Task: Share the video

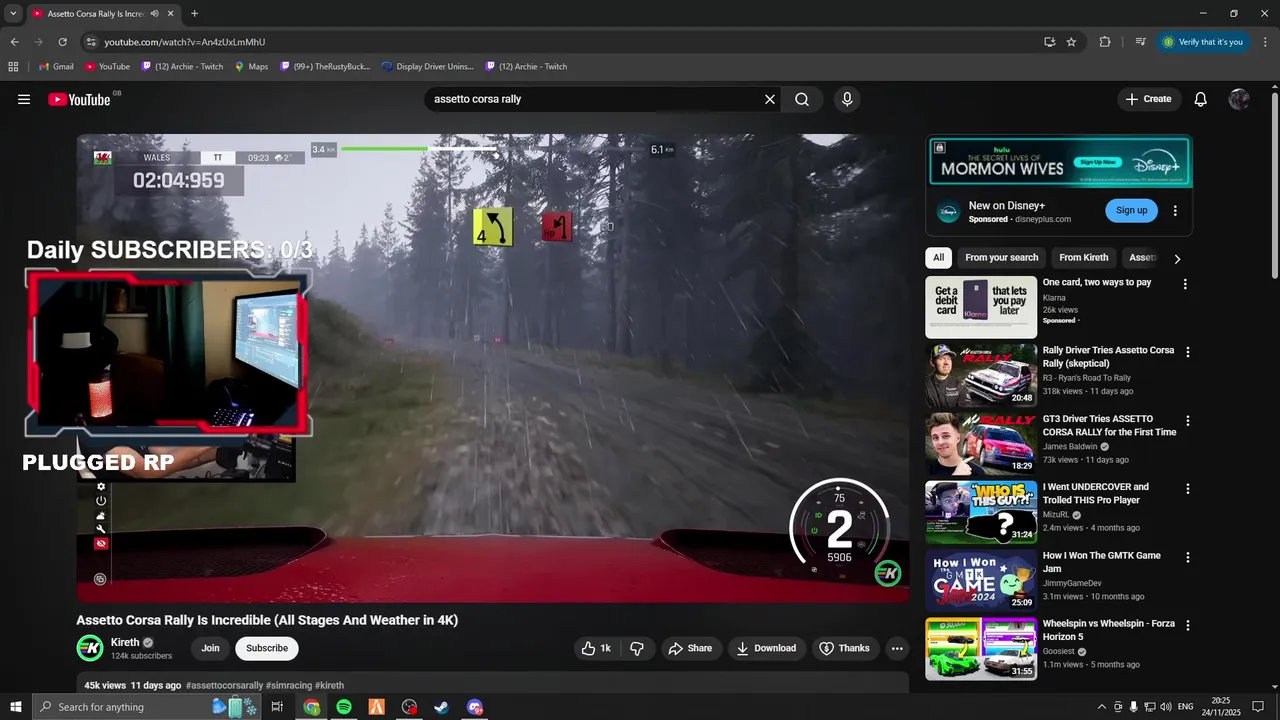Action: click(x=690, y=648)
